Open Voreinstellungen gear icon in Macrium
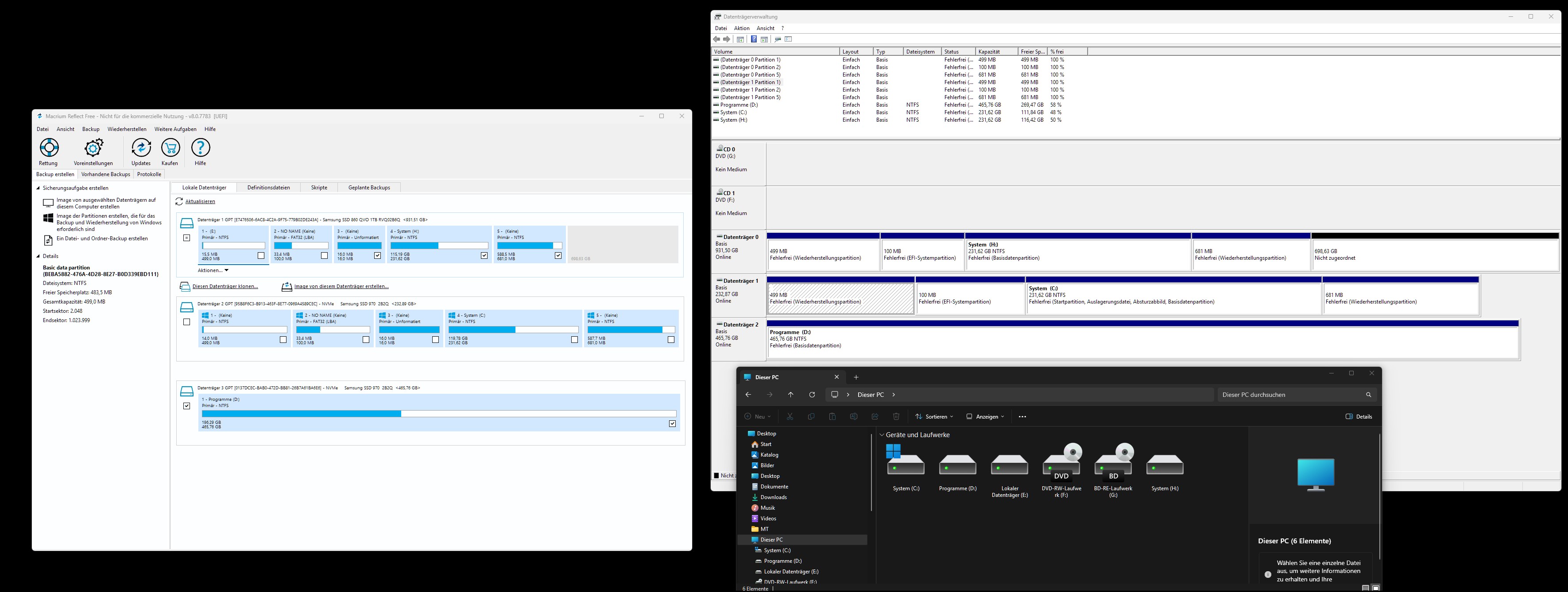 point(94,148)
